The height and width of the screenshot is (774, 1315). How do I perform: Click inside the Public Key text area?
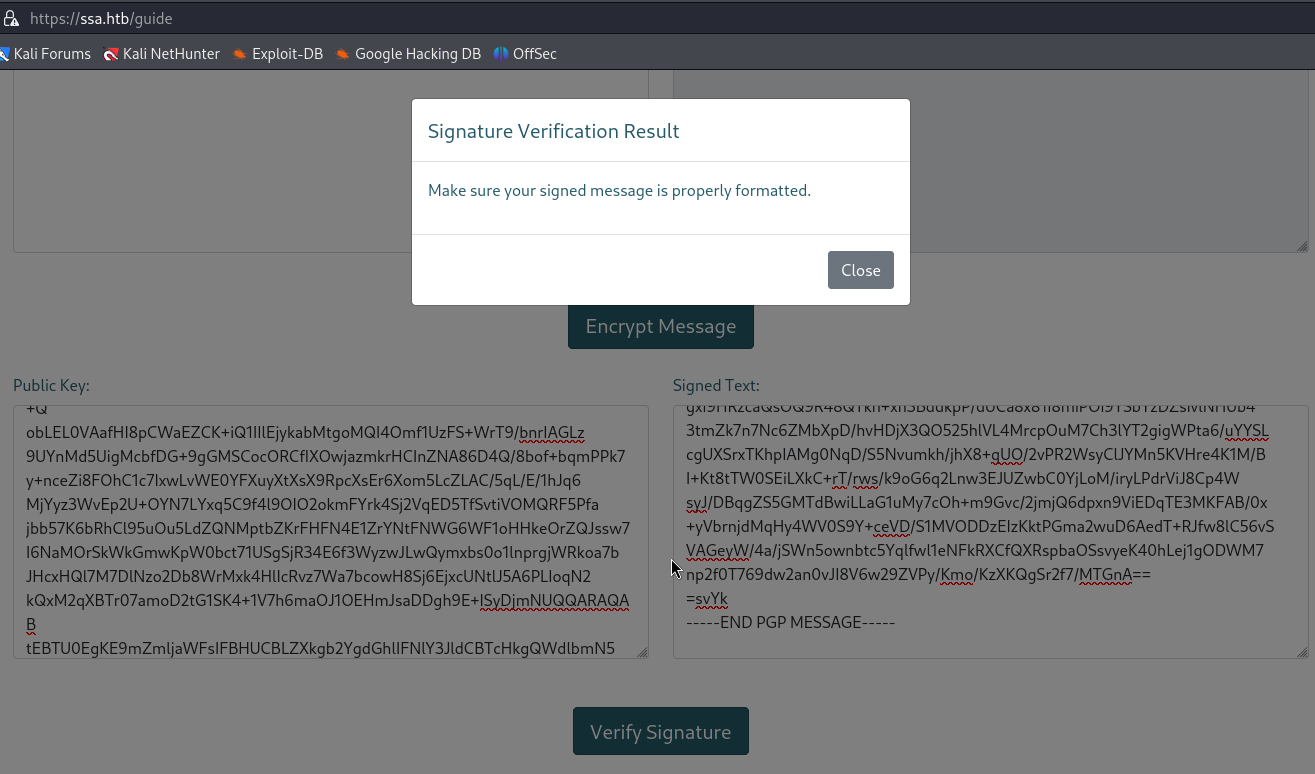point(331,532)
